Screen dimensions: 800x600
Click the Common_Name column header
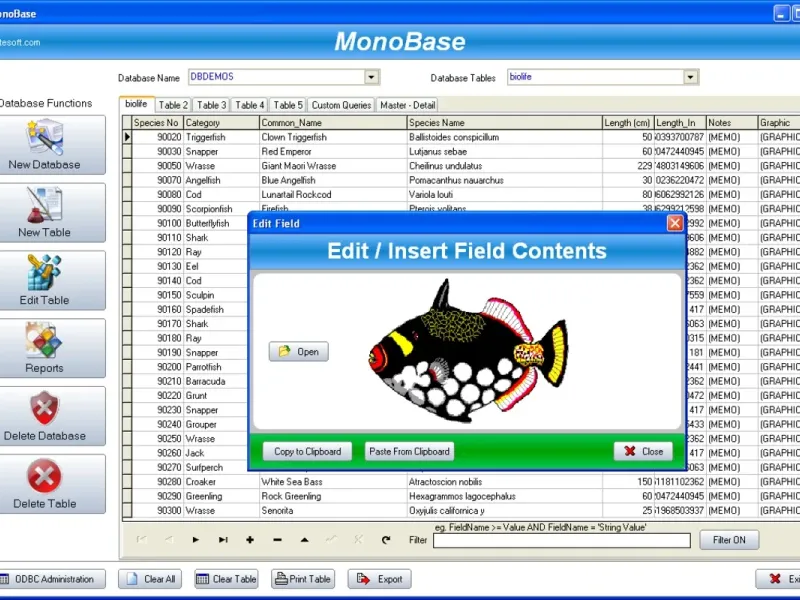333,123
